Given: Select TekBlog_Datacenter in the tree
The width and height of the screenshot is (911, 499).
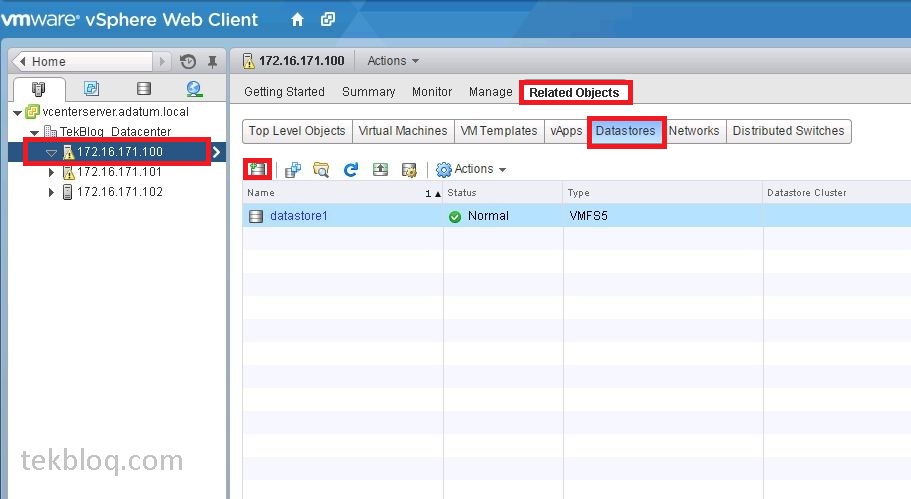Looking at the screenshot, I should (x=115, y=131).
